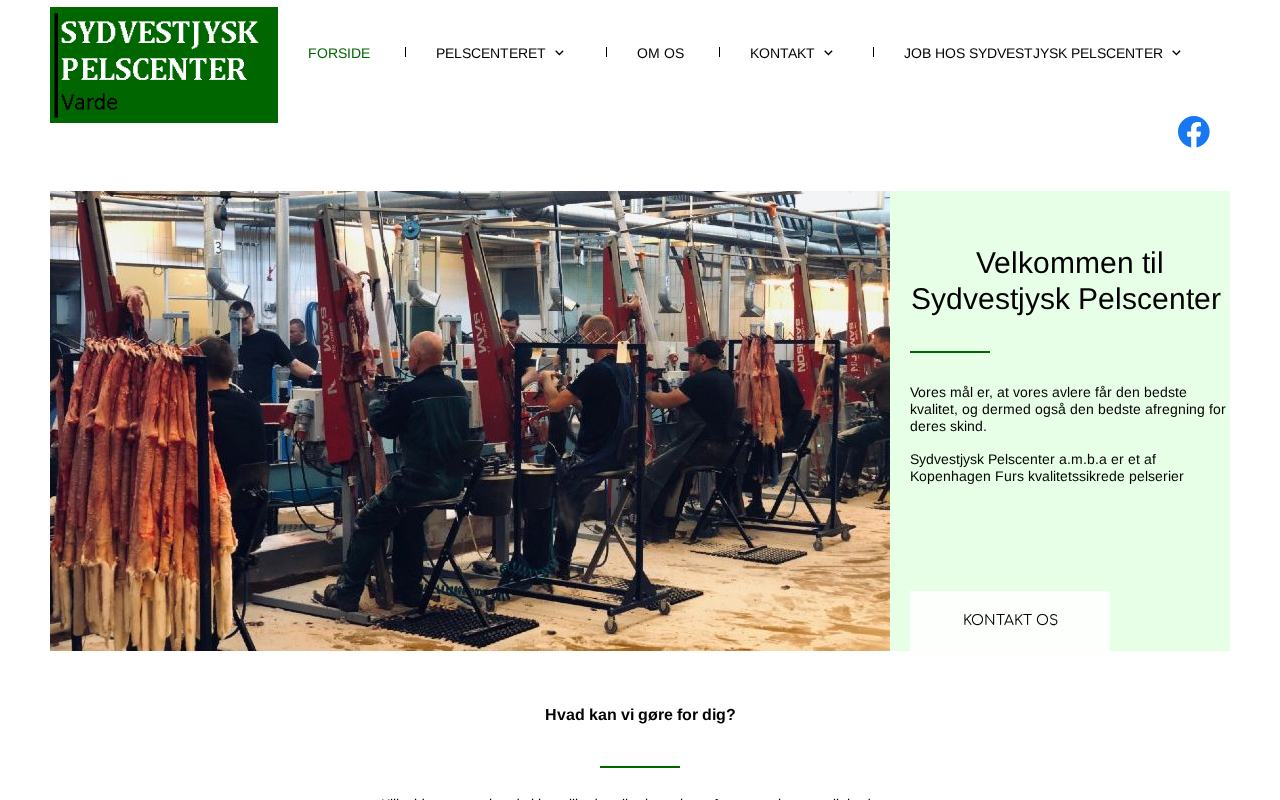Open the Pelscenteret menu label
This screenshot has width=1280, height=800.
[x=490, y=53]
